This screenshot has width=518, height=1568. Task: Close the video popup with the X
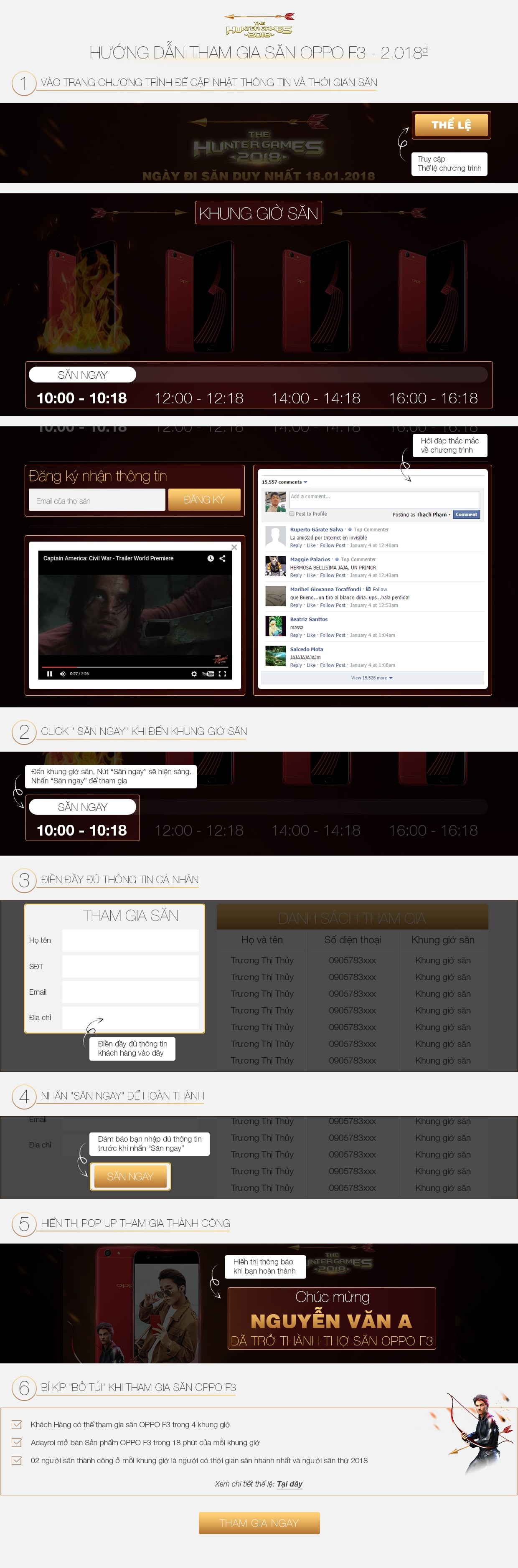point(234,547)
